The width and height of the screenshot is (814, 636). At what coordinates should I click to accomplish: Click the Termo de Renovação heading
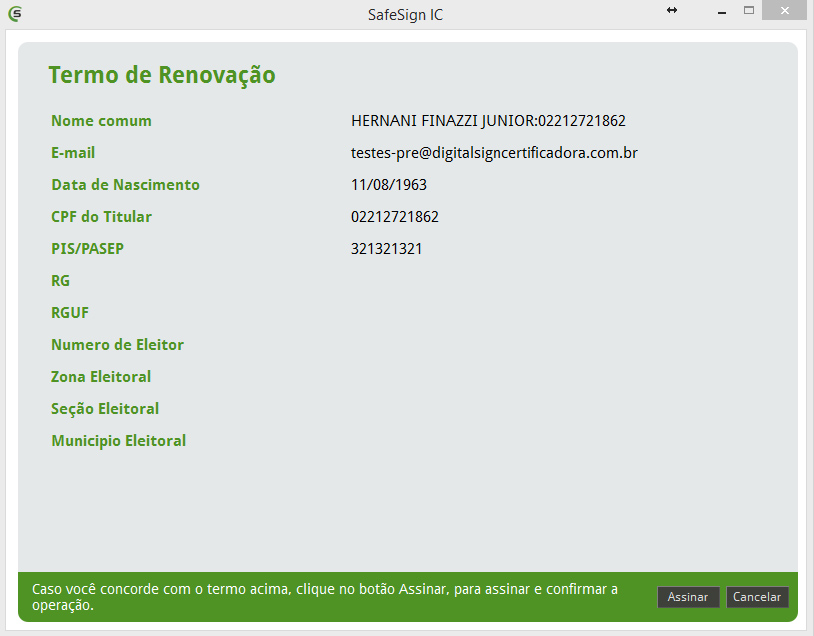coord(161,75)
